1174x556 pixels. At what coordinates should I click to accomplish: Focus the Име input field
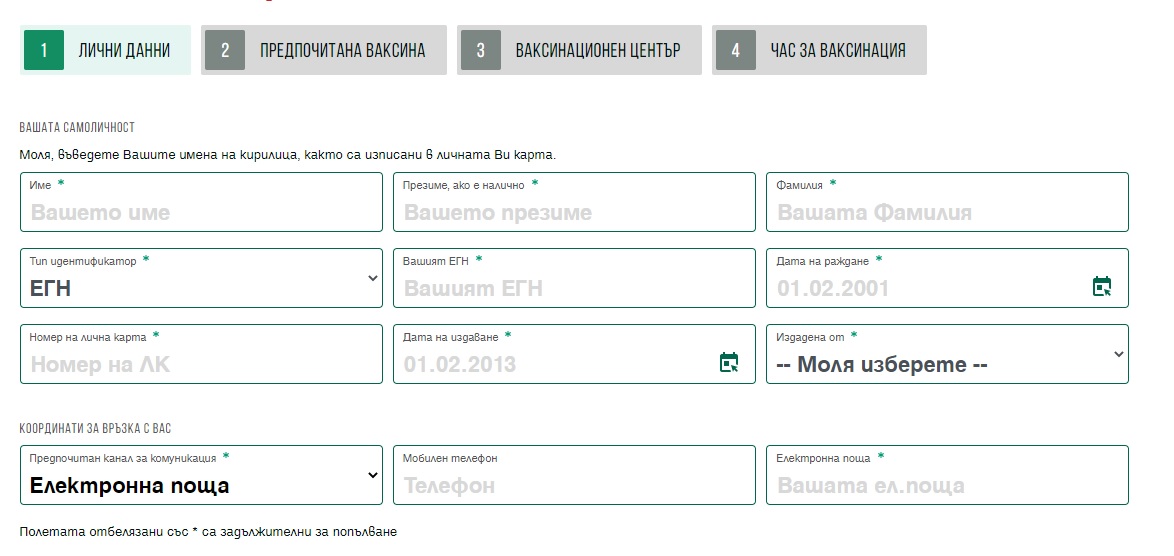(x=201, y=202)
